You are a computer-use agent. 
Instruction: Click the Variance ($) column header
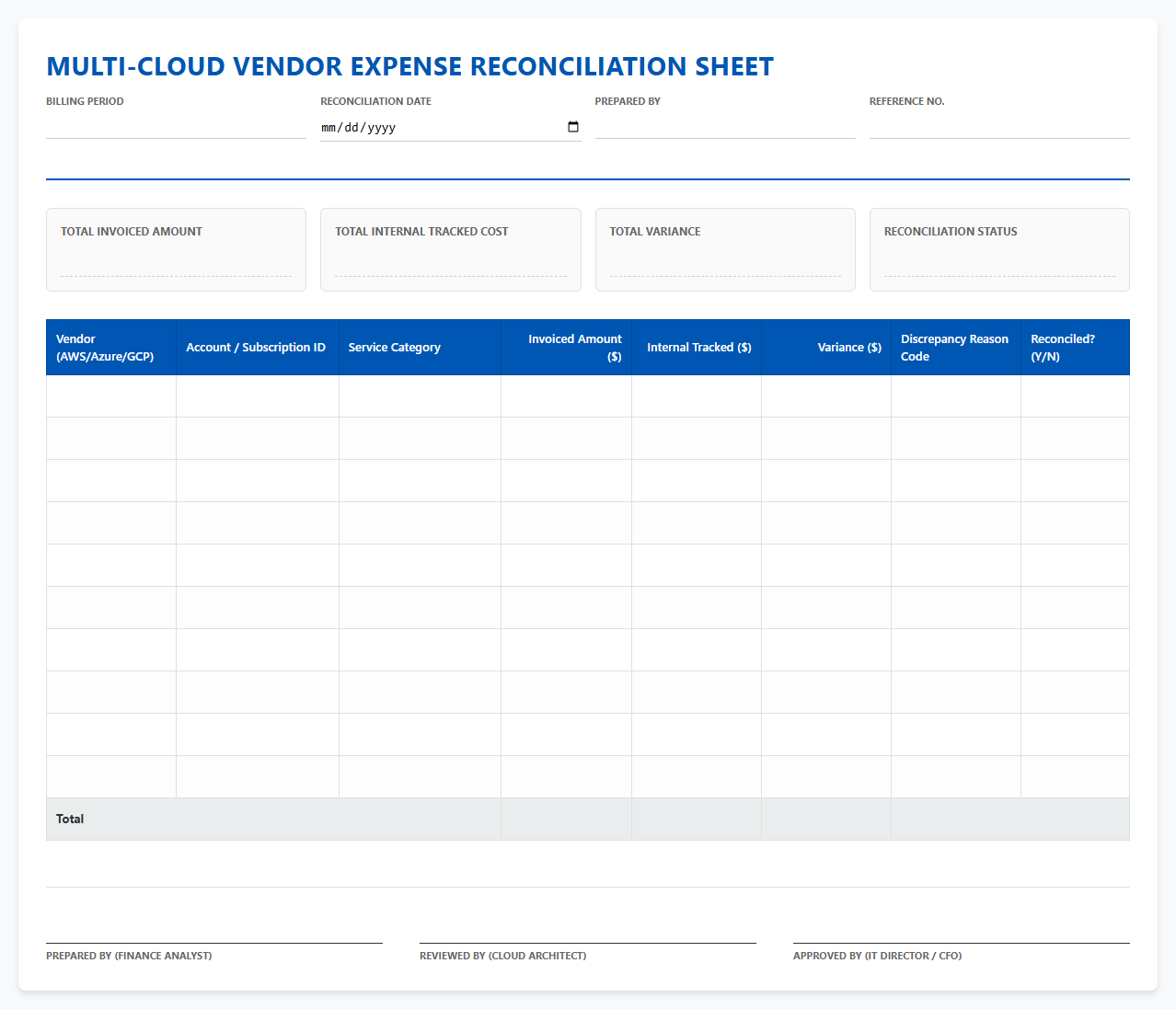click(x=826, y=348)
